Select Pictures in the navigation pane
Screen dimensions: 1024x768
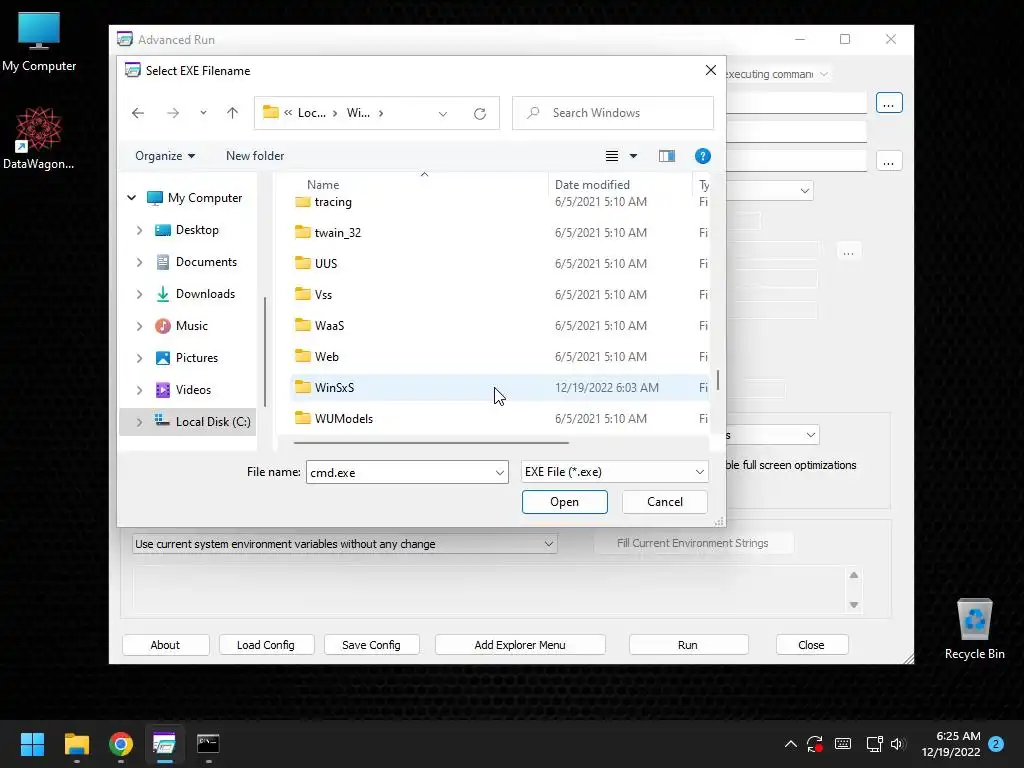click(x=197, y=358)
